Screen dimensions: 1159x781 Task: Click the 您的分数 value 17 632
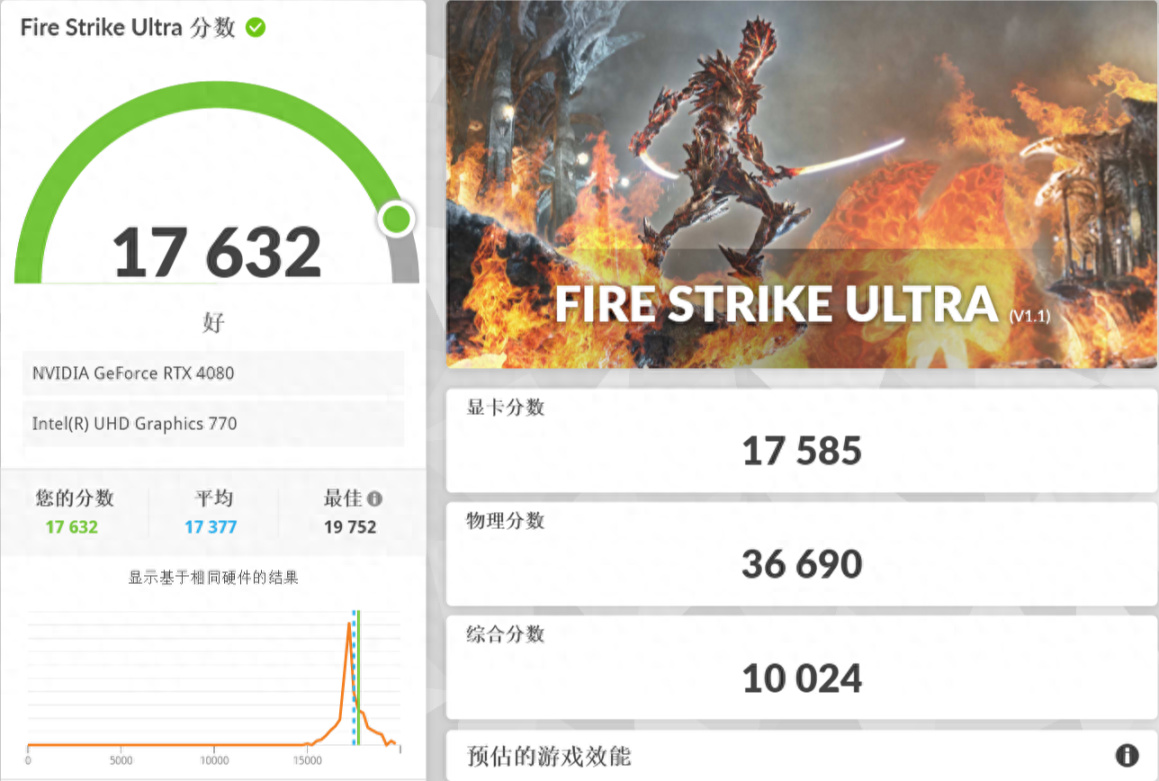pos(72,527)
